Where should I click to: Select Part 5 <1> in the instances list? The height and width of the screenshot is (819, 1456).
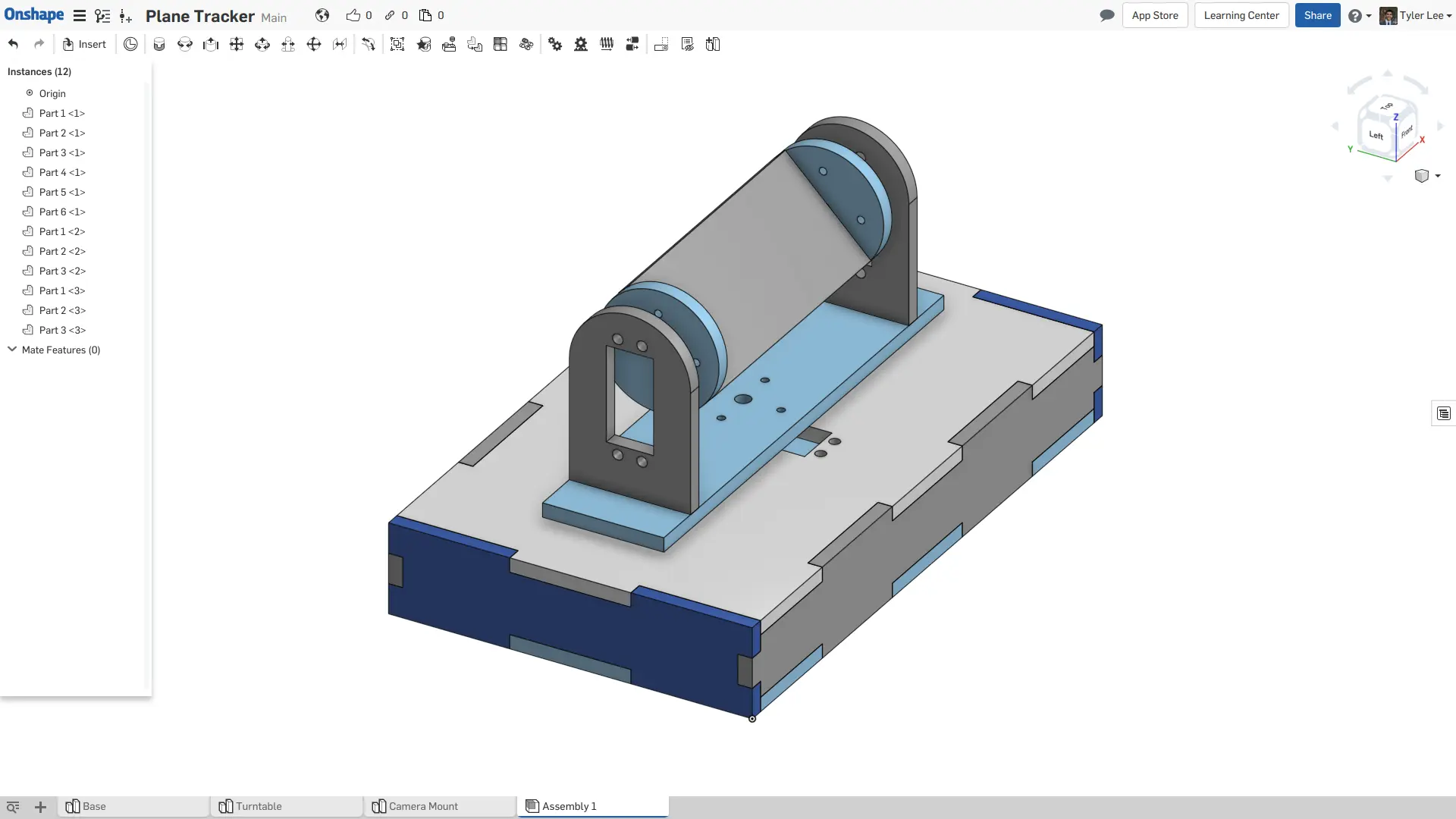click(61, 192)
